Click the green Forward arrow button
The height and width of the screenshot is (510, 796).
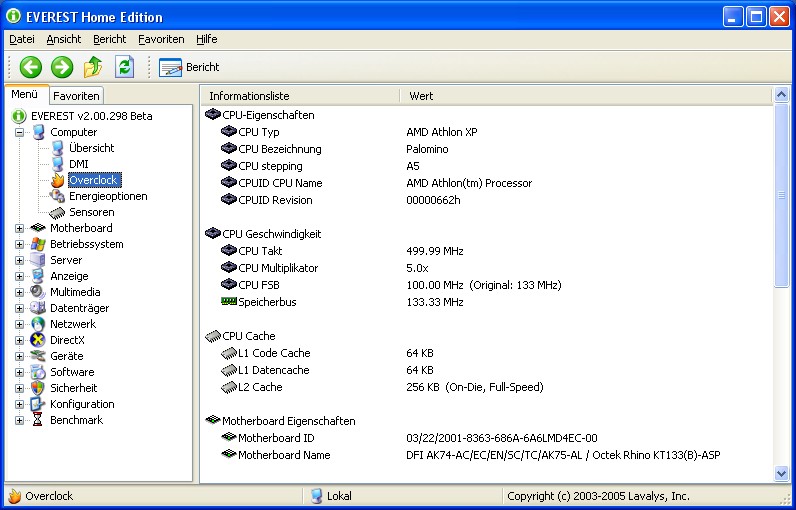62,67
